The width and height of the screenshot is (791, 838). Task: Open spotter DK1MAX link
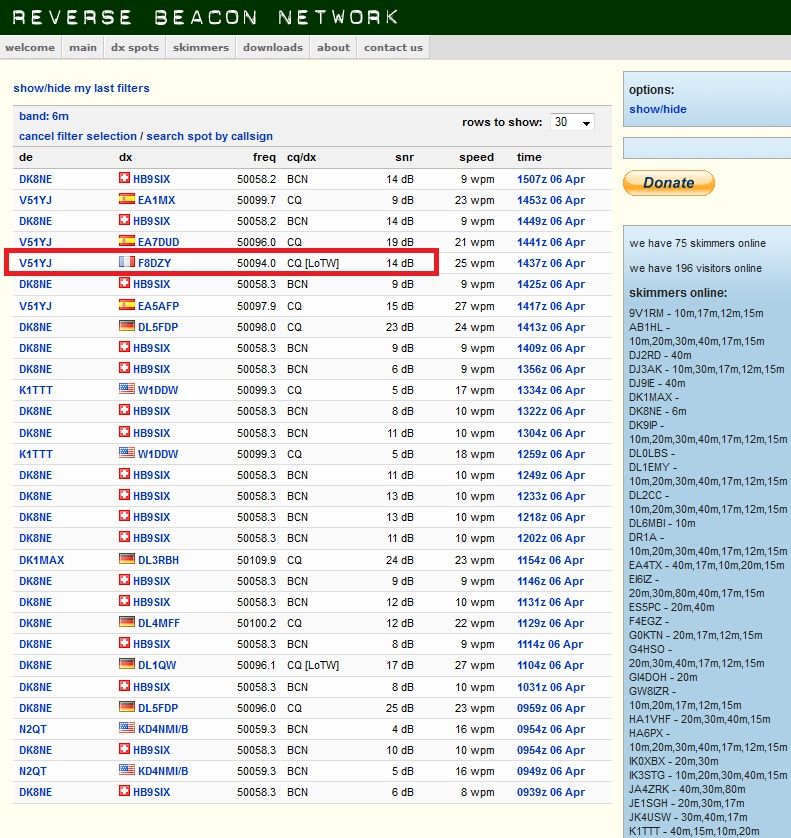42,560
